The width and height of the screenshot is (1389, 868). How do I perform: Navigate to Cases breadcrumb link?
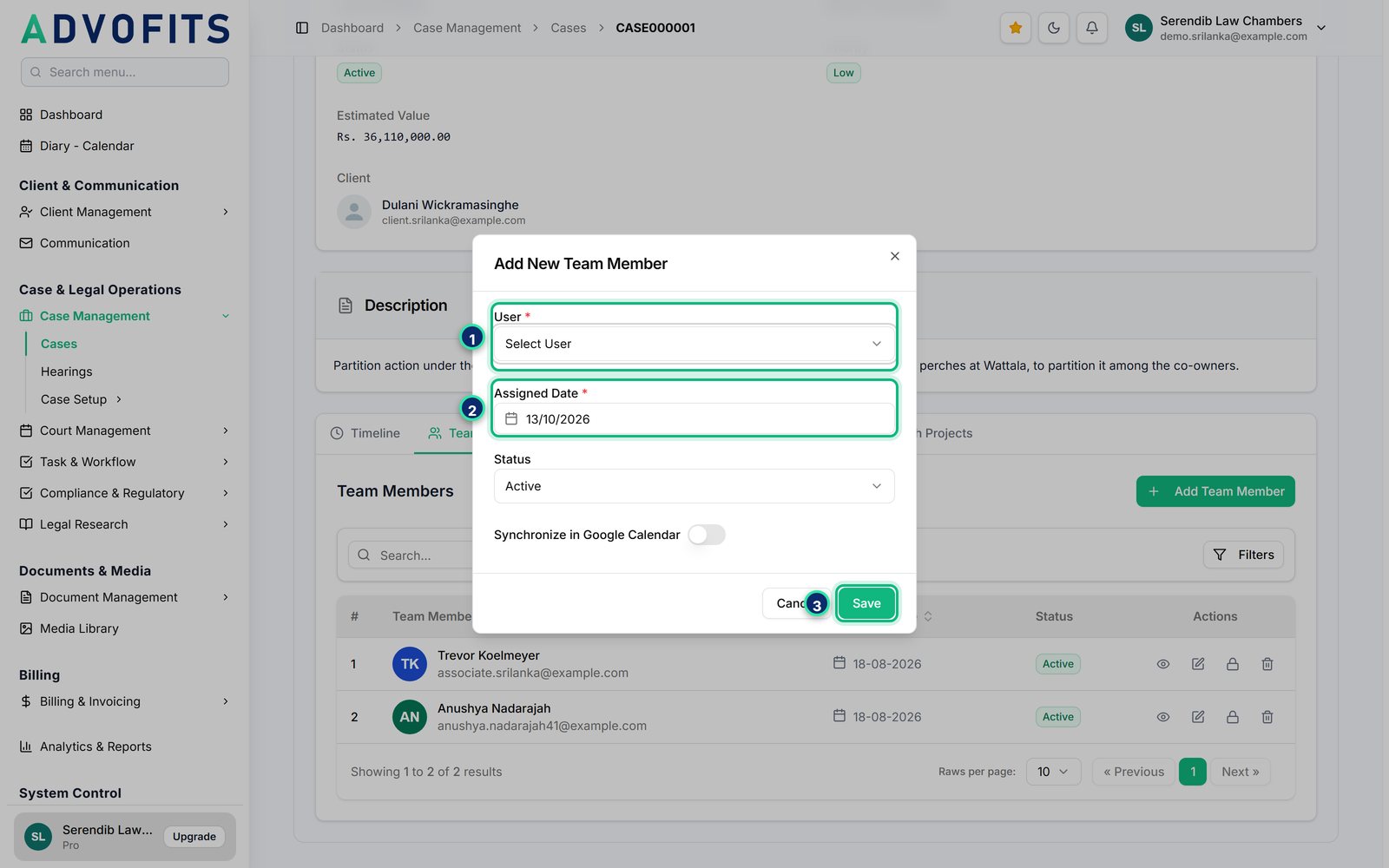pyautogui.click(x=569, y=28)
